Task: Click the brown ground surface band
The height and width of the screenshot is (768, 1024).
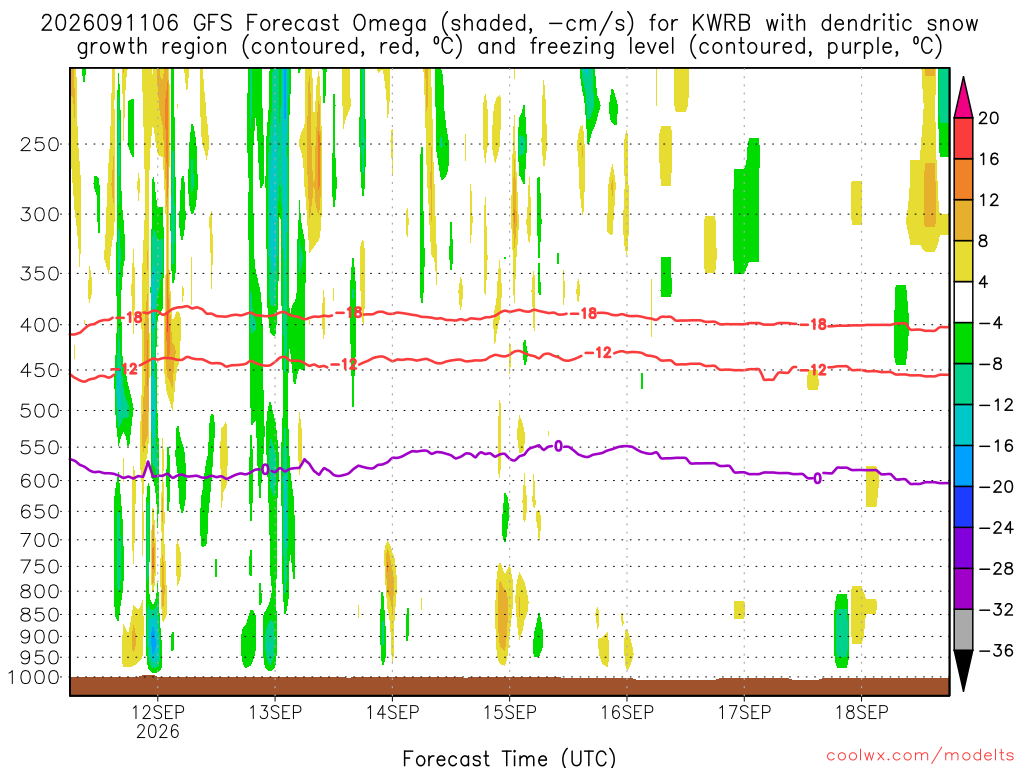Action: pyautogui.click(x=509, y=686)
